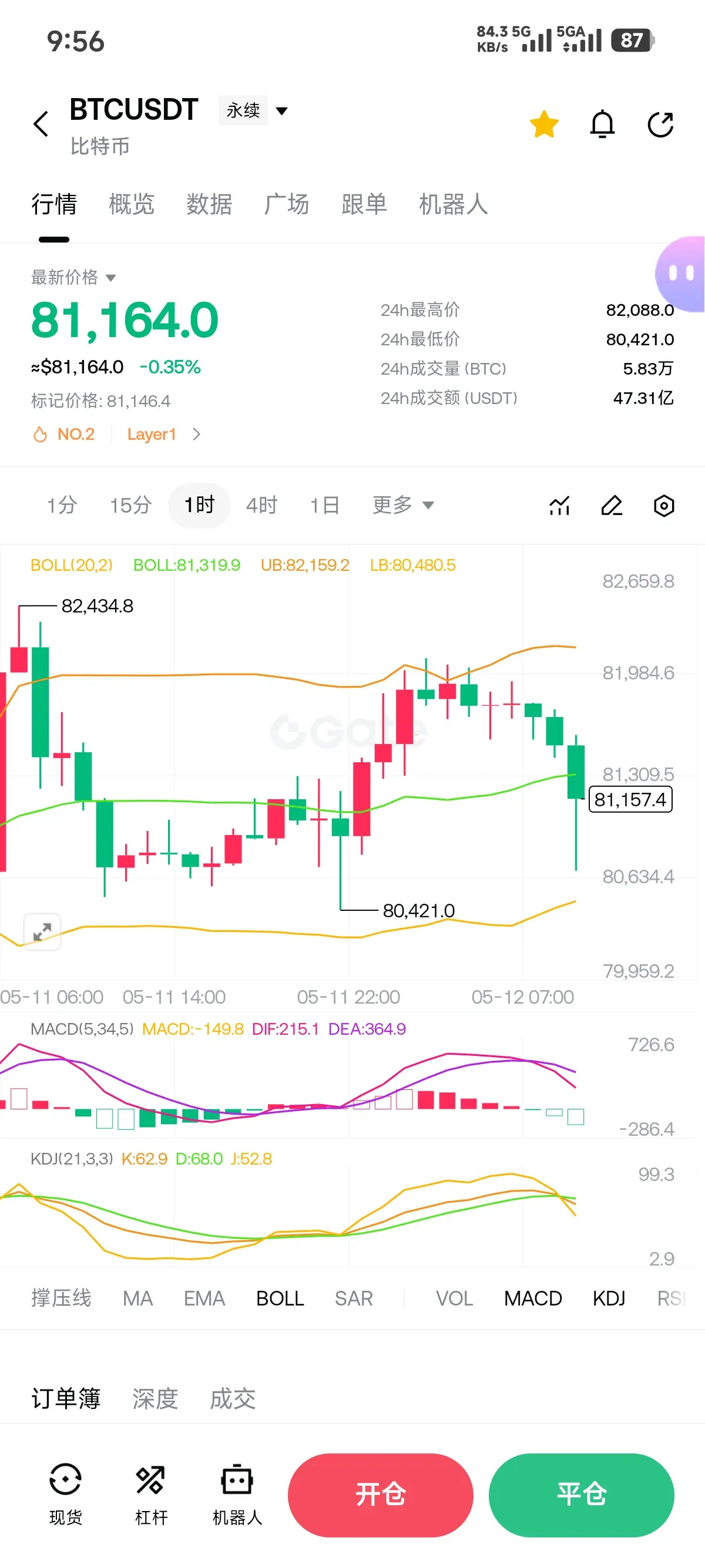Viewport: 705px width, 1568px height.
Task: Toggle the MA indicator
Action: point(137,1298)
